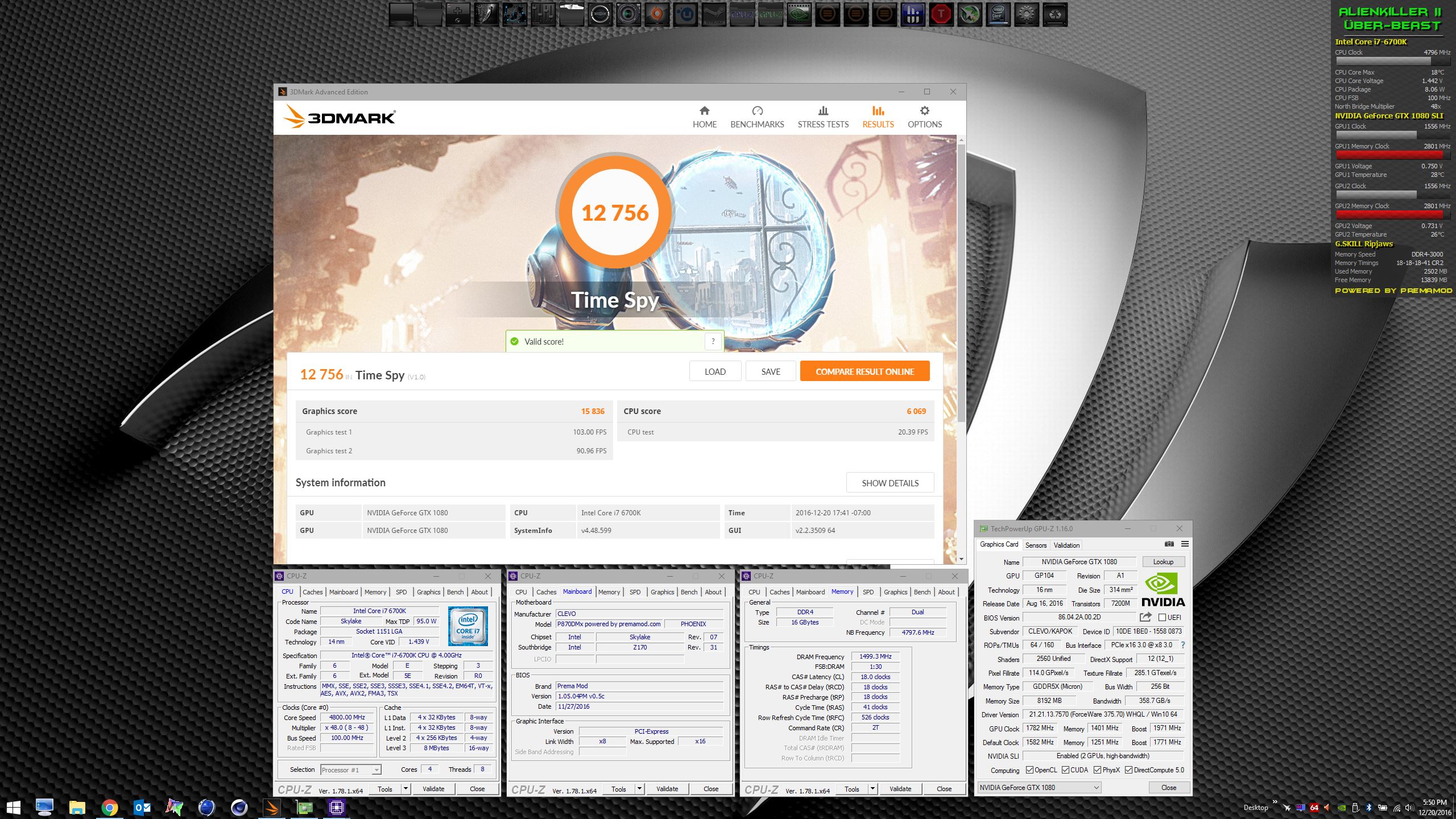Image resolution: width=1456 pixels, height=819 pixels.
Task: Click the GPU-Z shortcut in top dock
Action: click(x=771, y=14)
